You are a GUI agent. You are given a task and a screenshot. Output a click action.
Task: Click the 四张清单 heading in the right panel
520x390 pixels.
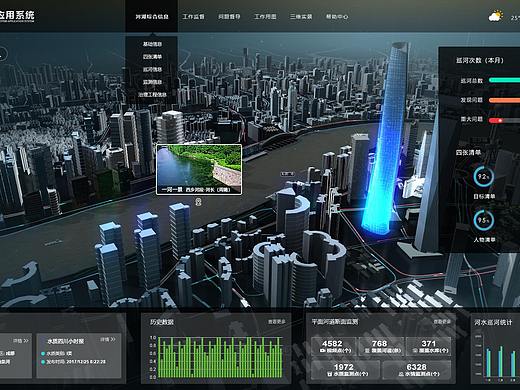pos(468,152)
